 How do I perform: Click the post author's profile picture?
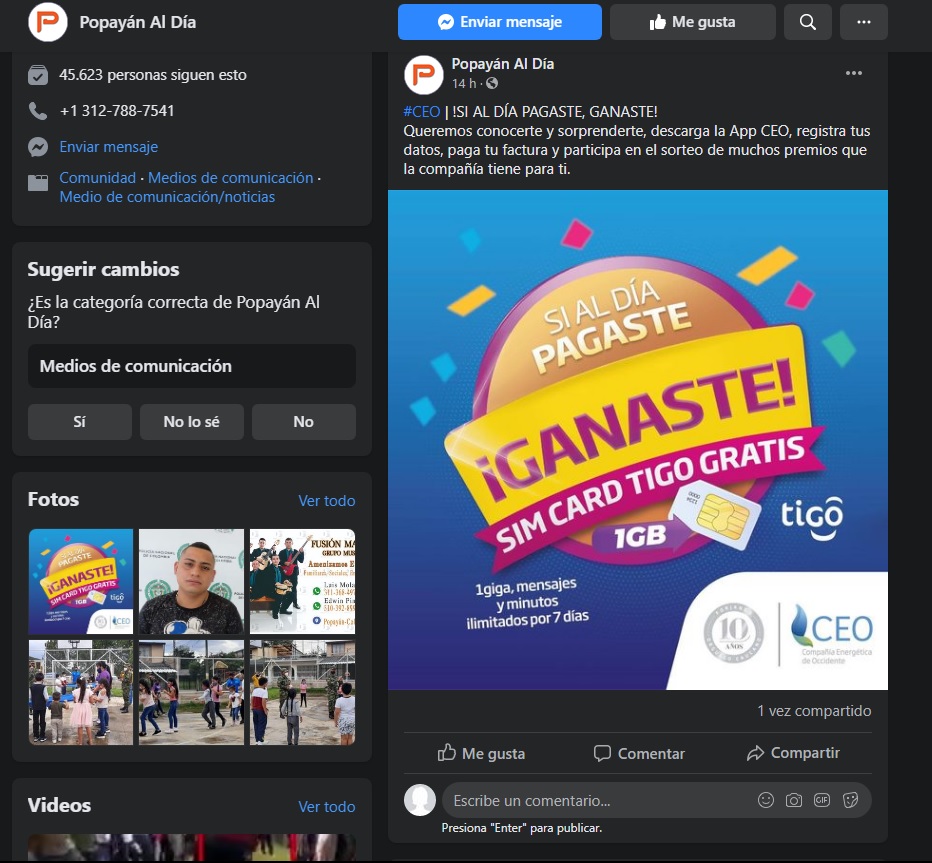pyautogui.click(x=423, y=75)
